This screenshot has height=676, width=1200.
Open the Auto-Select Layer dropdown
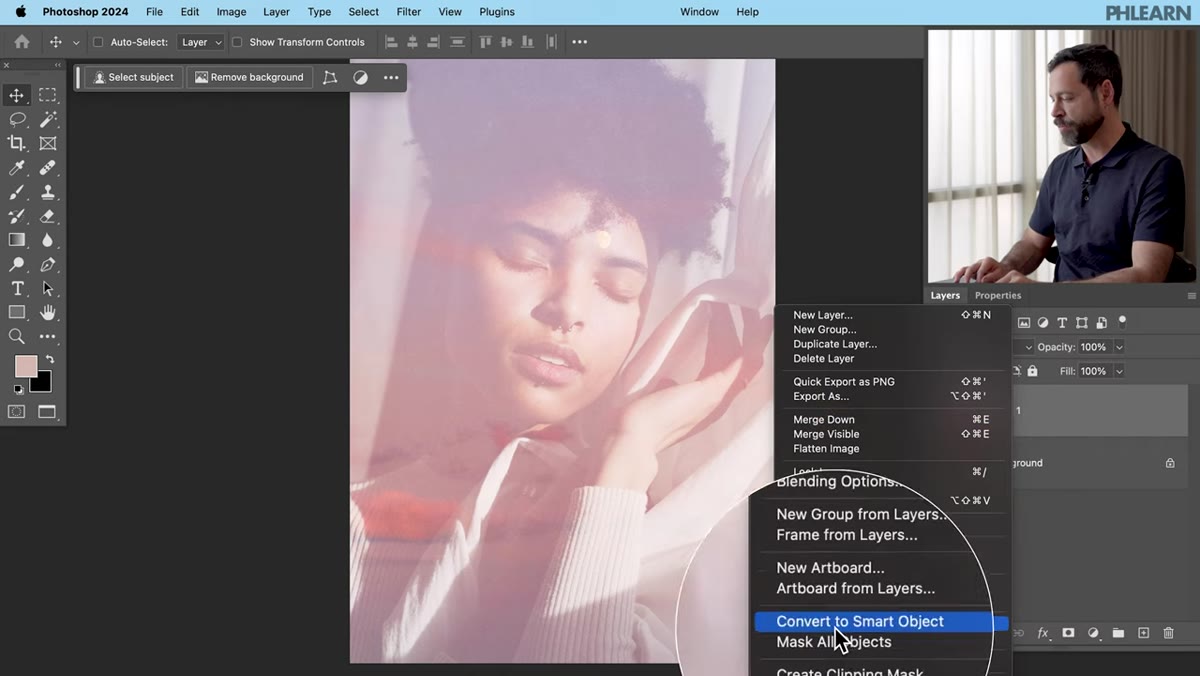201,42
